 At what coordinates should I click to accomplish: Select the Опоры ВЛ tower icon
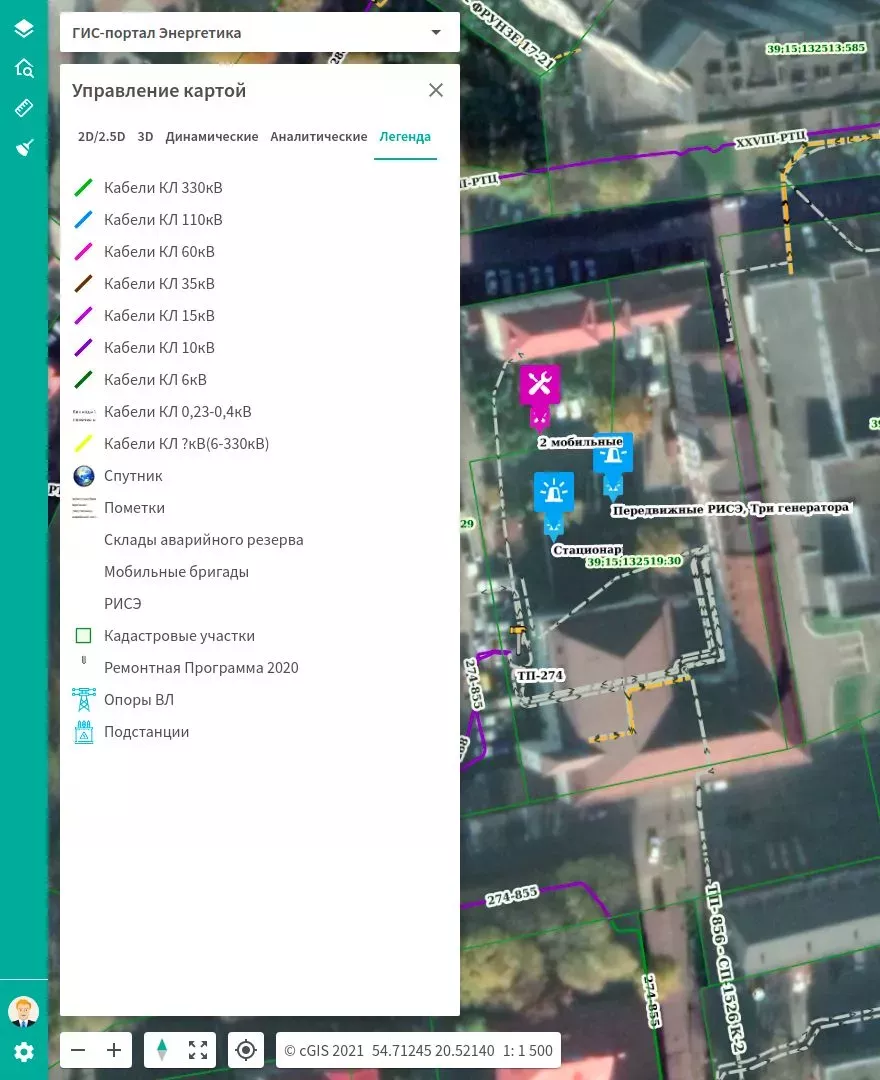point(84,699)
